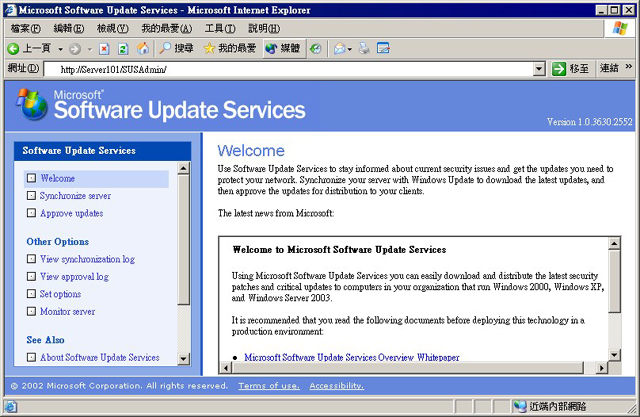Open the View menu (檢視)
Viewport: 640px width, 417px height.
112,28
